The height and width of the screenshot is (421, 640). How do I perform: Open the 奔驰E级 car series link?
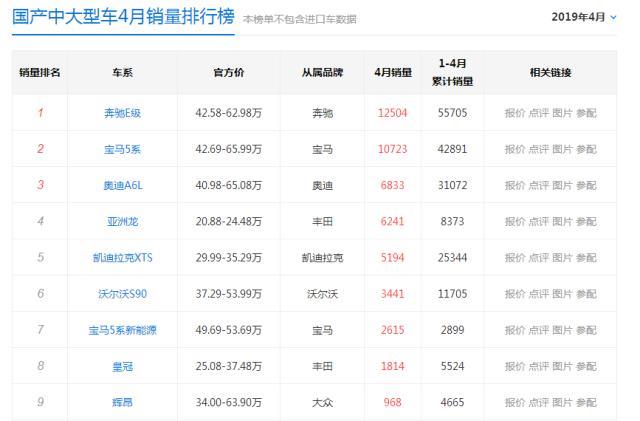[x=122, y=113]
